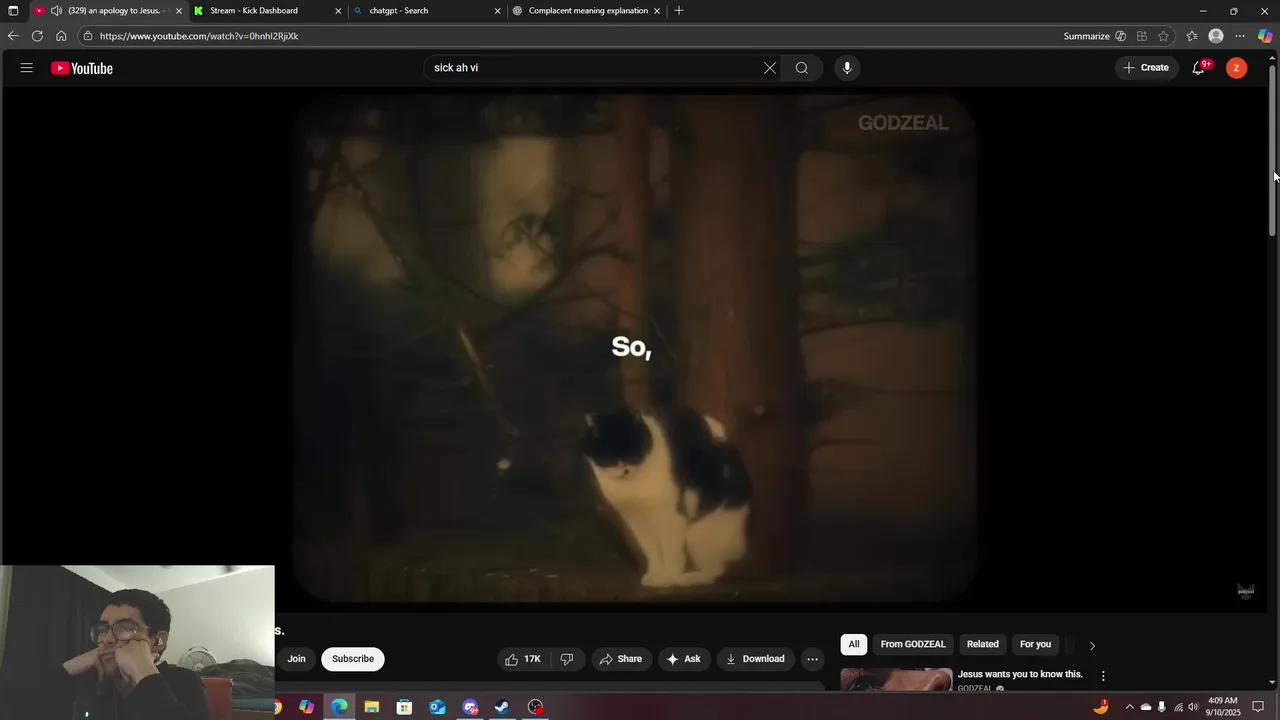Go to YouTube home via logo
Screen dimensions: 1280x720
click(82, 68)
